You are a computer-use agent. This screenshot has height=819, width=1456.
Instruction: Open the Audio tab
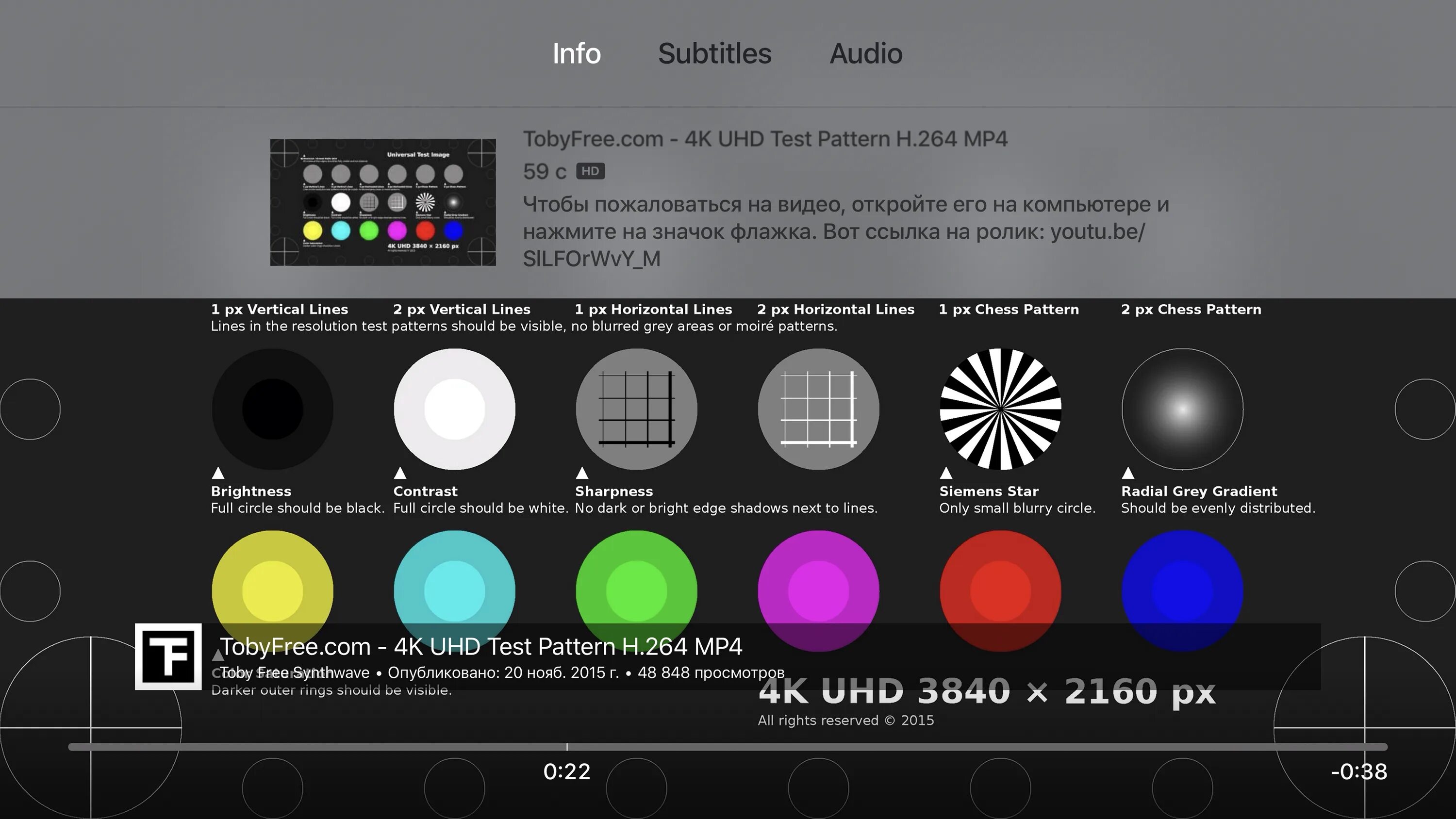coord(865,54)
